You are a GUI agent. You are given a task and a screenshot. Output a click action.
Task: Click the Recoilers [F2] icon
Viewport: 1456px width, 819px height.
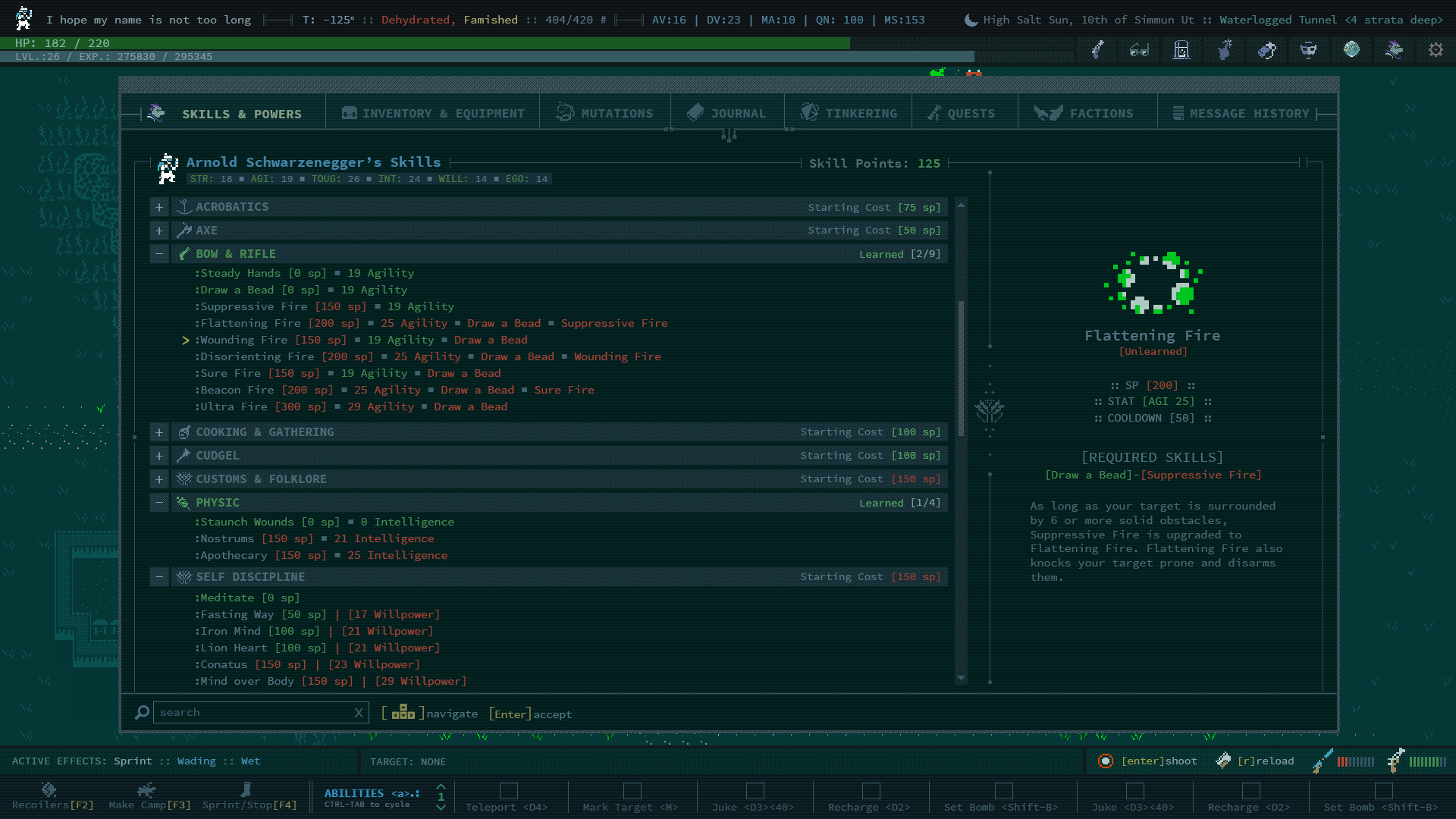click(x=49, y=789)
